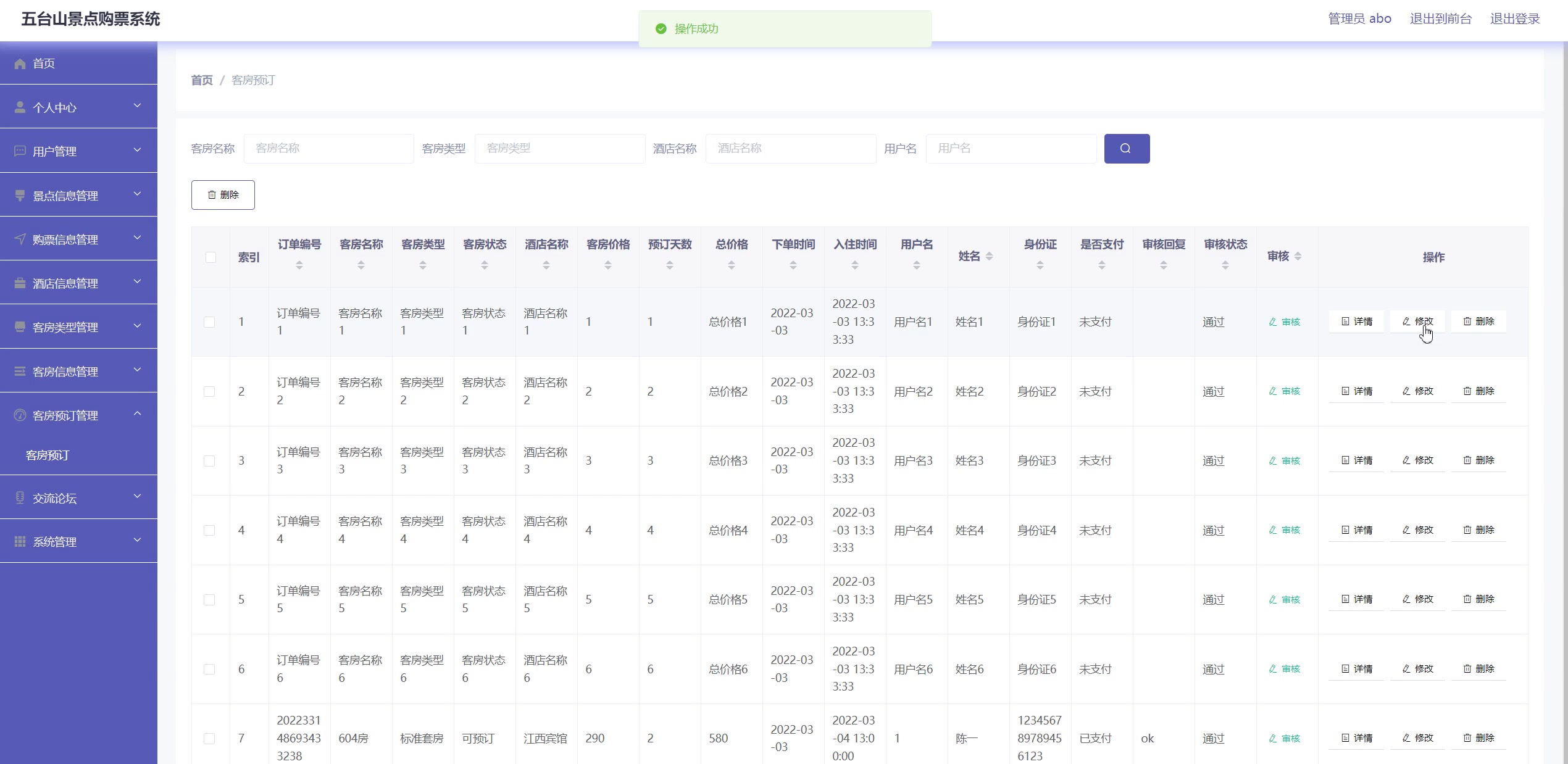
Task: Click 删除 trash button for row 3
Action: (1478, 460)
